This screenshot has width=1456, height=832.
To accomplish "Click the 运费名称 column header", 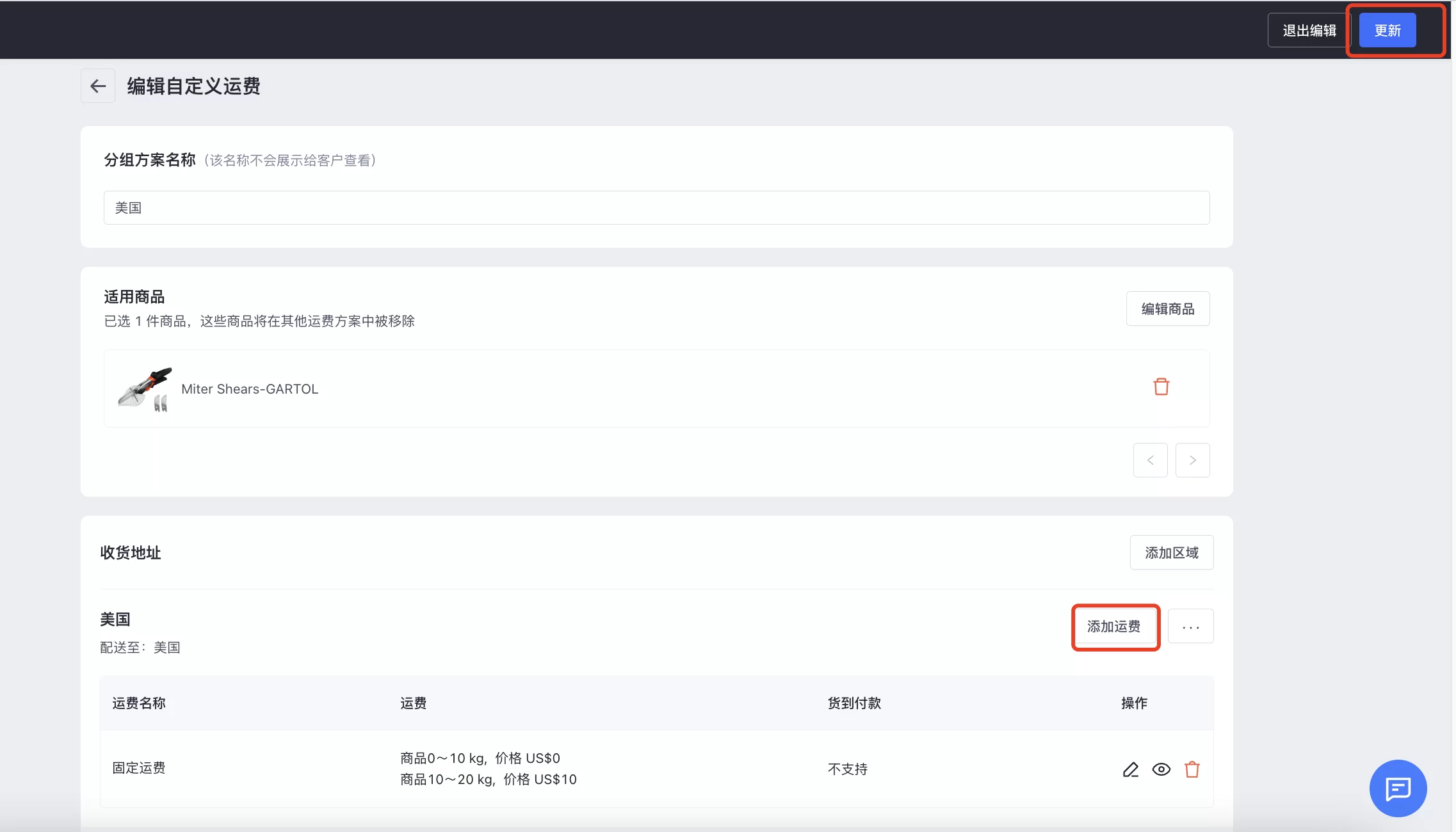I will click(x=138, y=703).
